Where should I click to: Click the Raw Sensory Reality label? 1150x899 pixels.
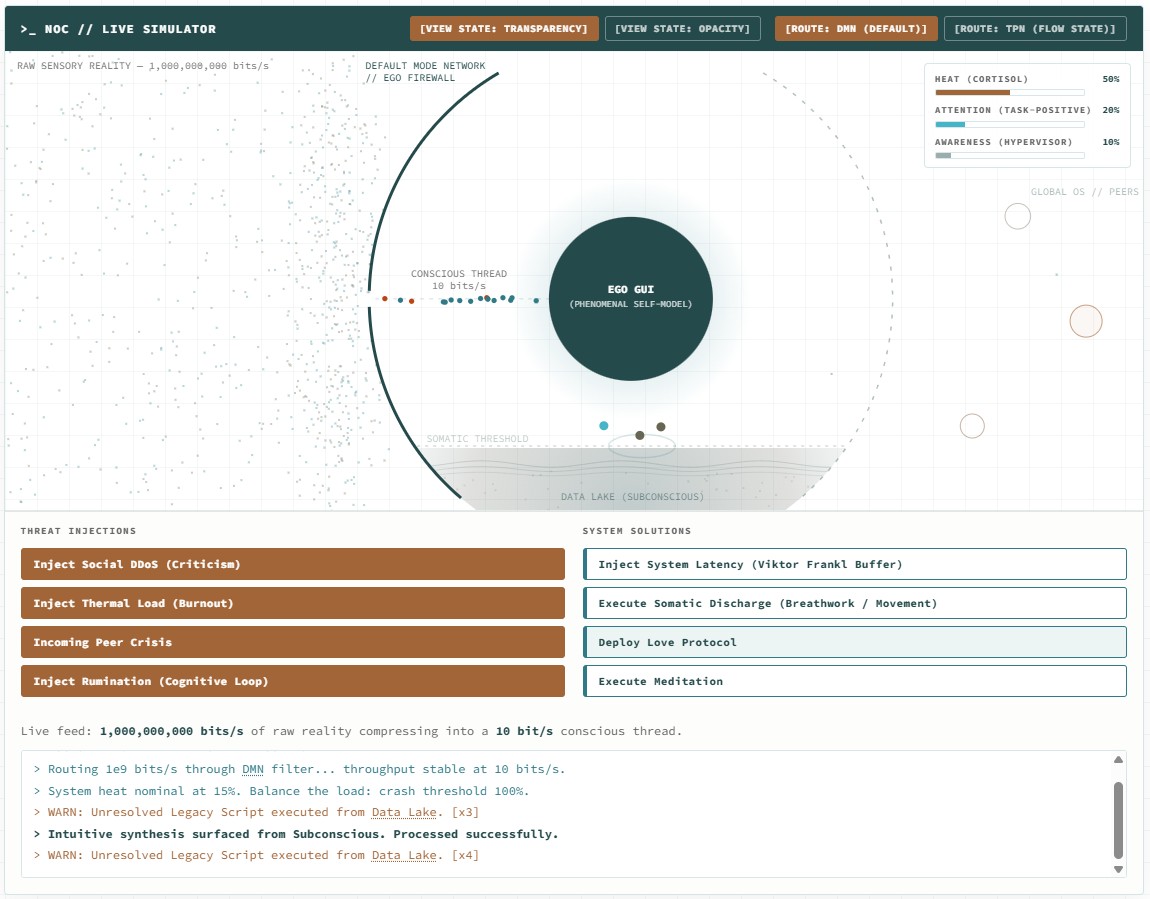[x=143, y=65]
